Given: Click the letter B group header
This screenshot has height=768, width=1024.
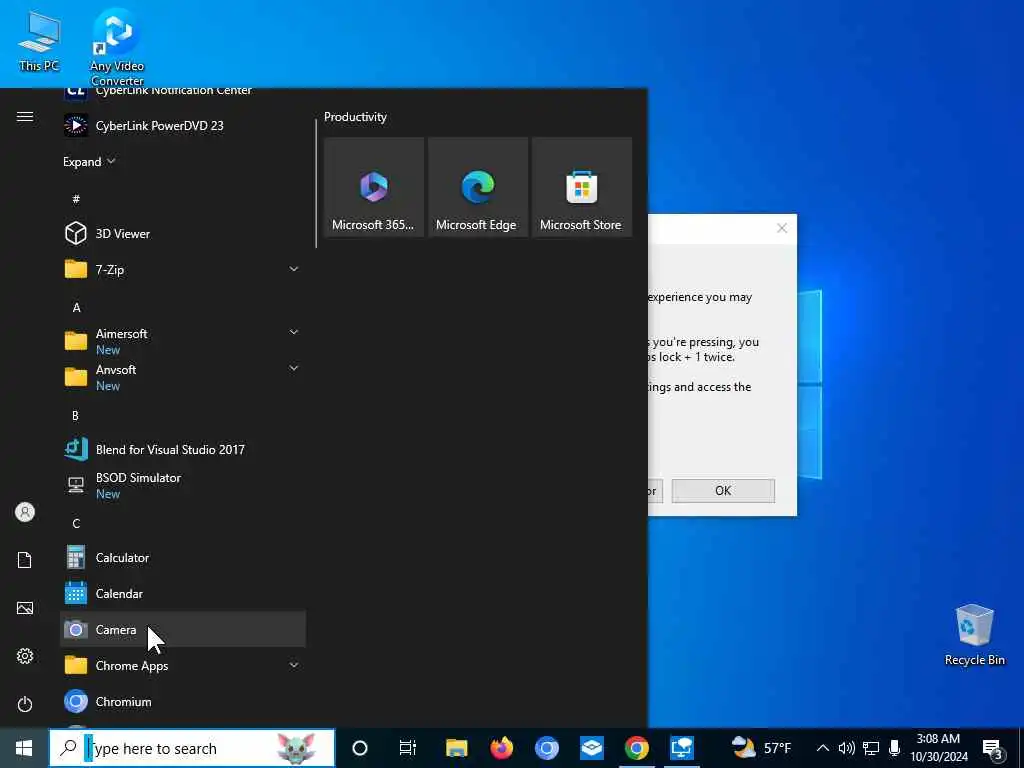Looking at the screenshot, I should [x=76, y=415].
